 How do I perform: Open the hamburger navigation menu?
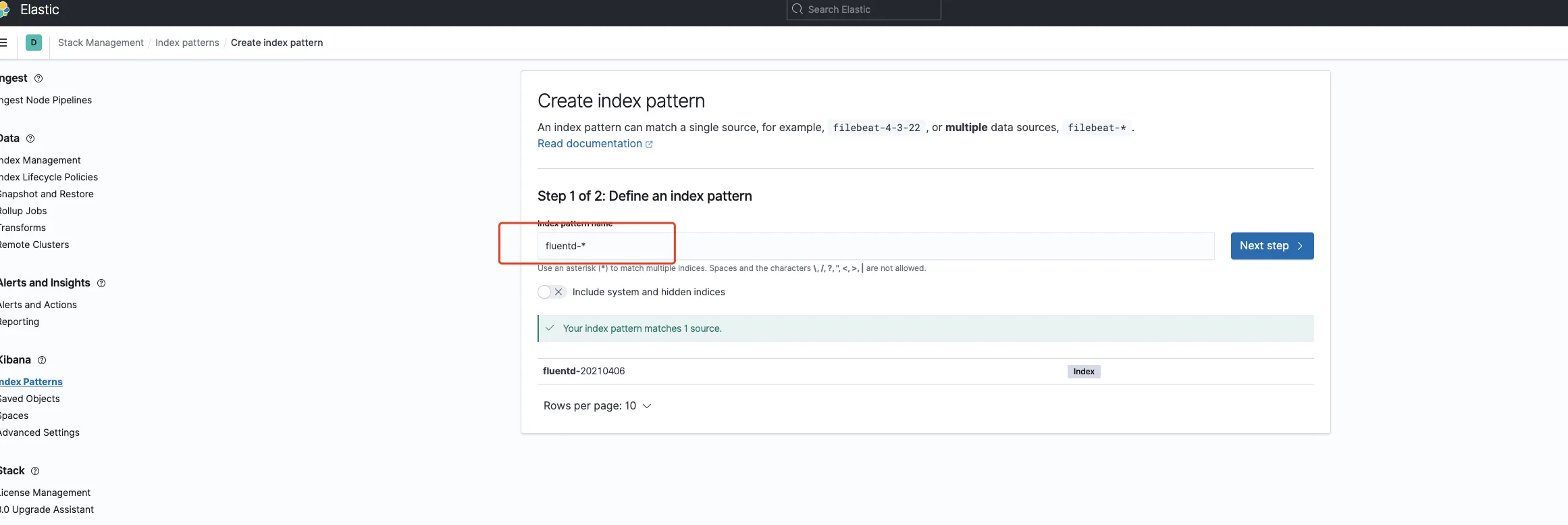3,43
